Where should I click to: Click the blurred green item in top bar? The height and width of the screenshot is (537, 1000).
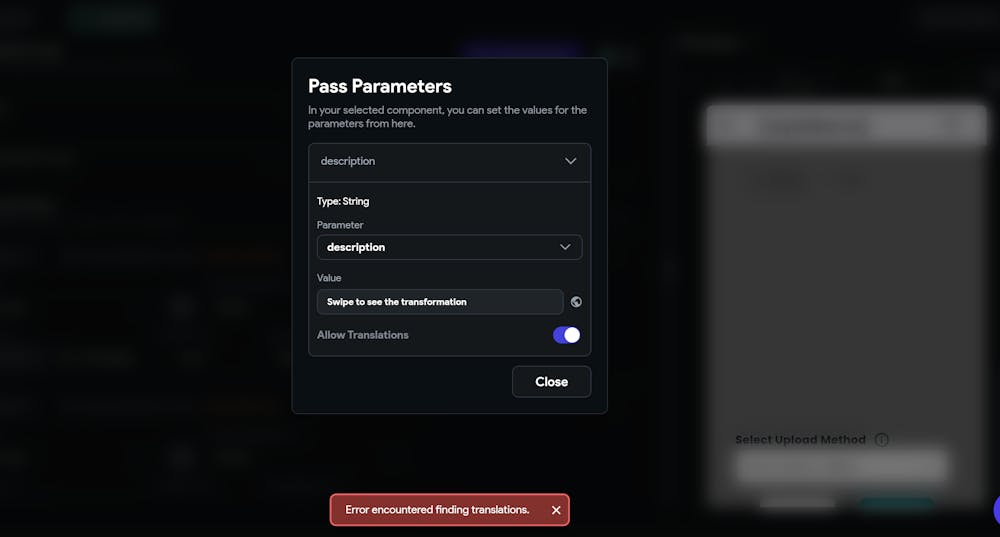(114, 18)
